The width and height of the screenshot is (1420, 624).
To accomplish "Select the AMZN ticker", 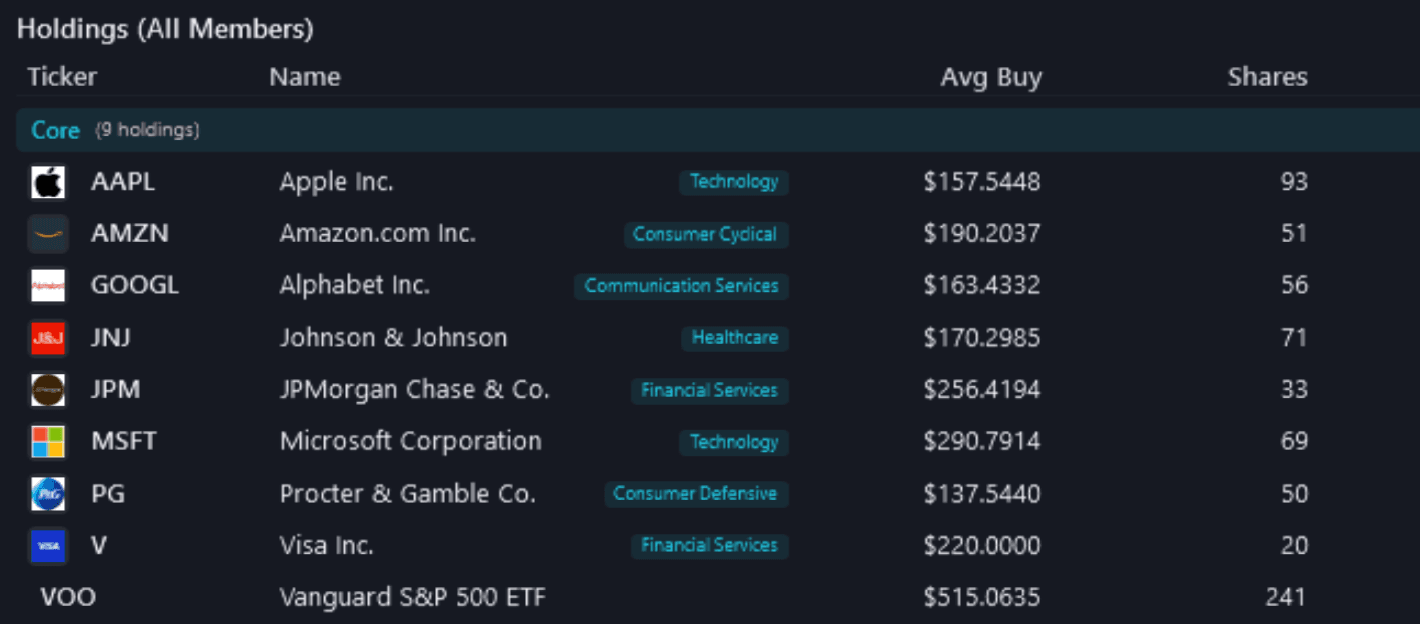I will coord(130,234).
